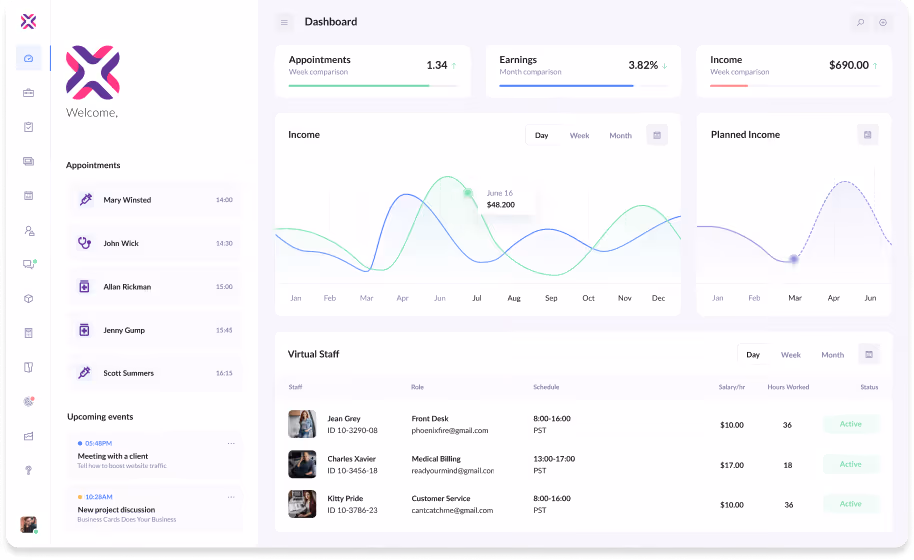Click the Hours Worked column header
This screenshot has height=560, width=914.
(x=788, y=387)
